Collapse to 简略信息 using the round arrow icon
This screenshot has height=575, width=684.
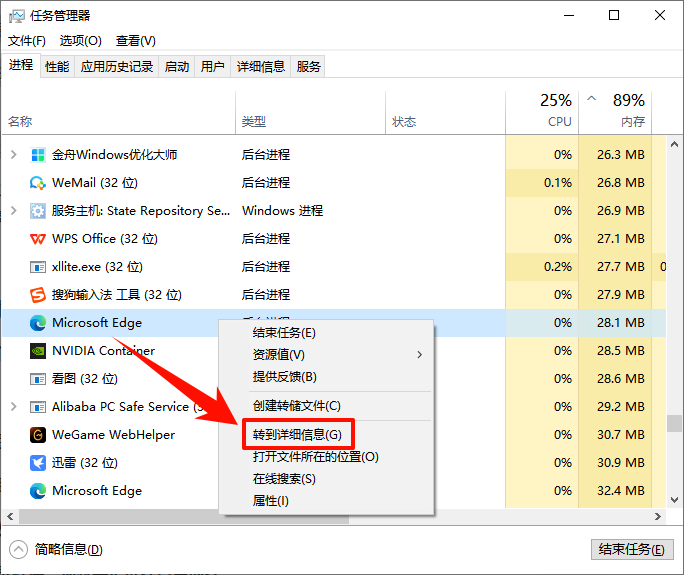(x=18, y=550)
